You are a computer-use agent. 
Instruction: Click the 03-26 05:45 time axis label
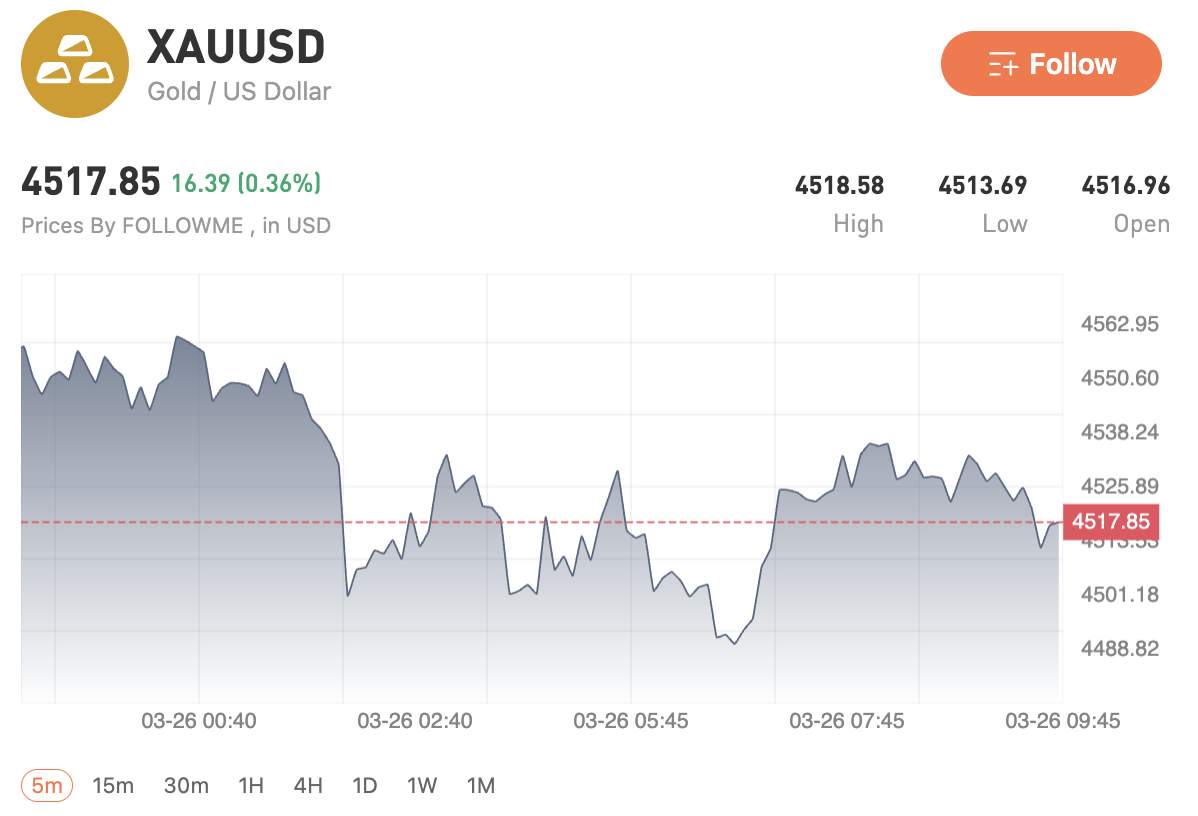pyautogui.click(x=630, y=720)
